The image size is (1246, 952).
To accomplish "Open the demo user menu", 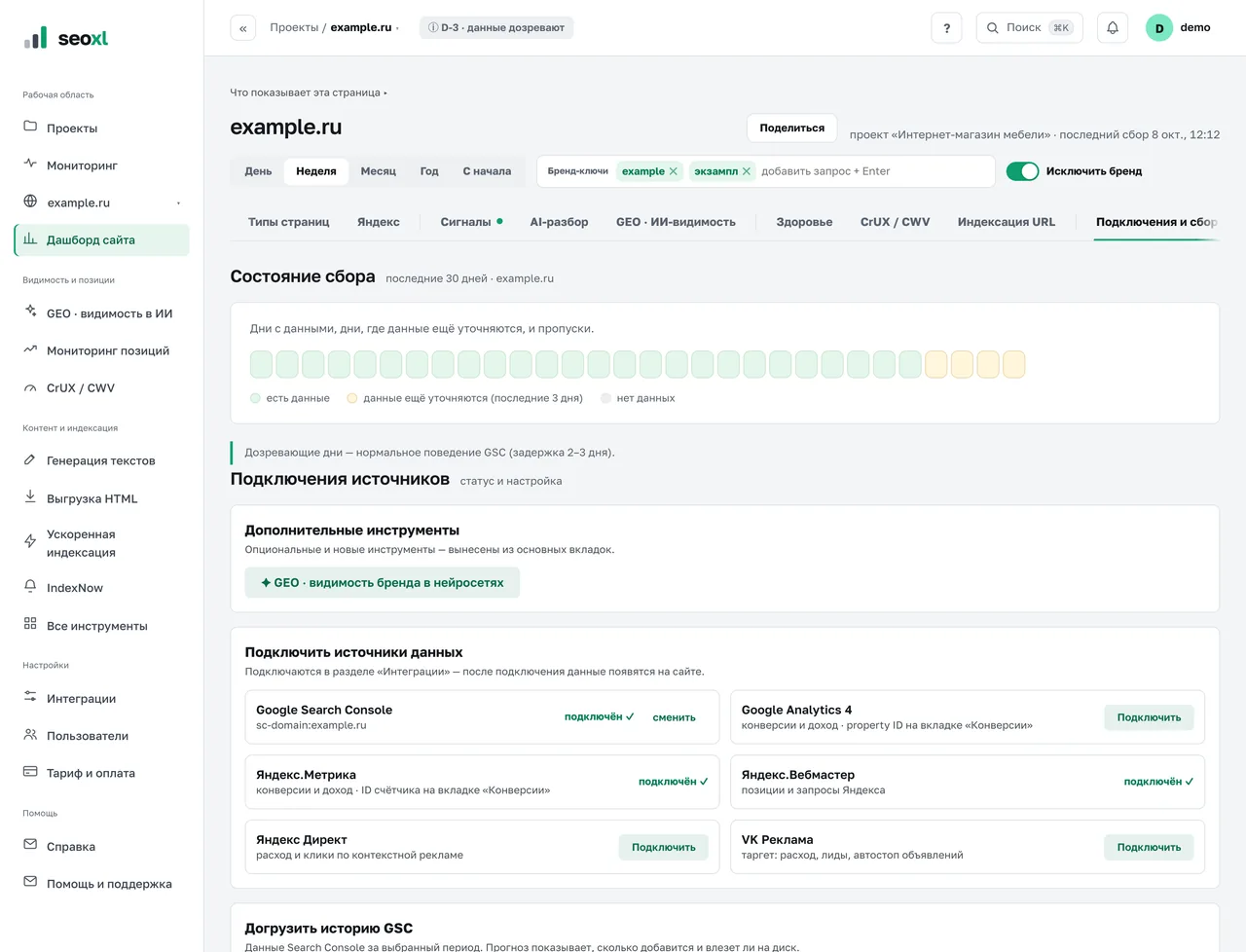I will click(x=1178, y=27).
